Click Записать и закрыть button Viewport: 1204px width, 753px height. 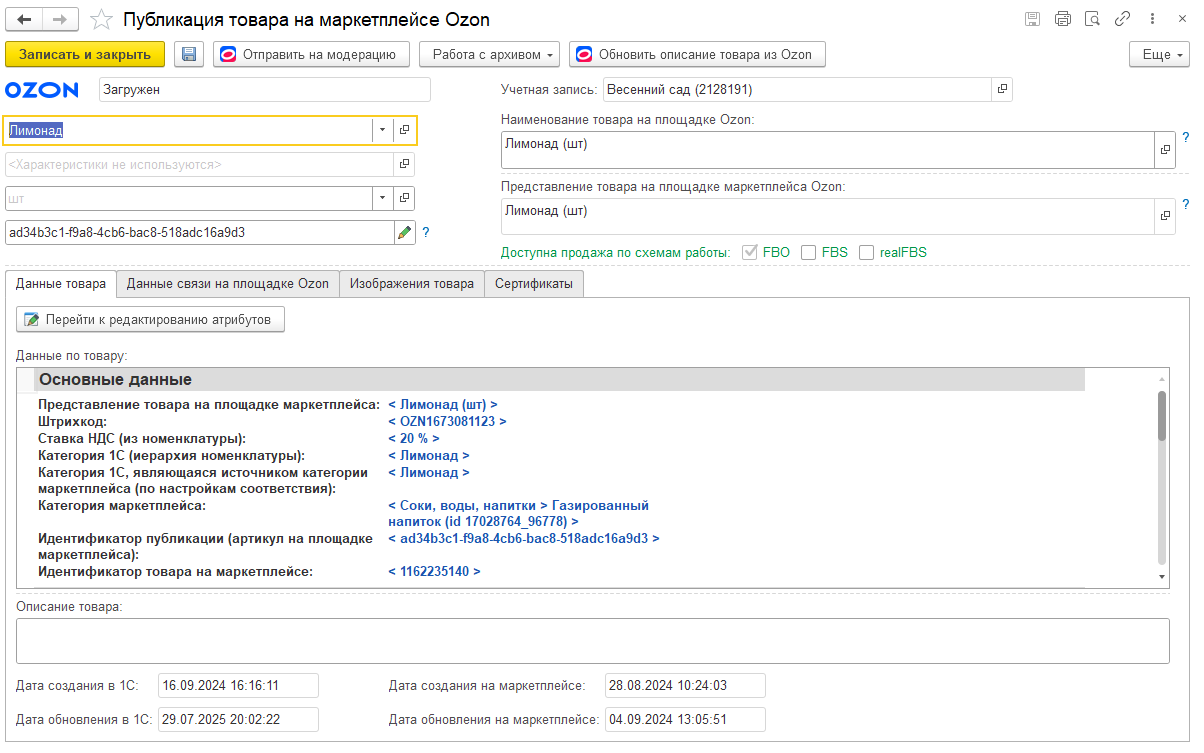85,54
